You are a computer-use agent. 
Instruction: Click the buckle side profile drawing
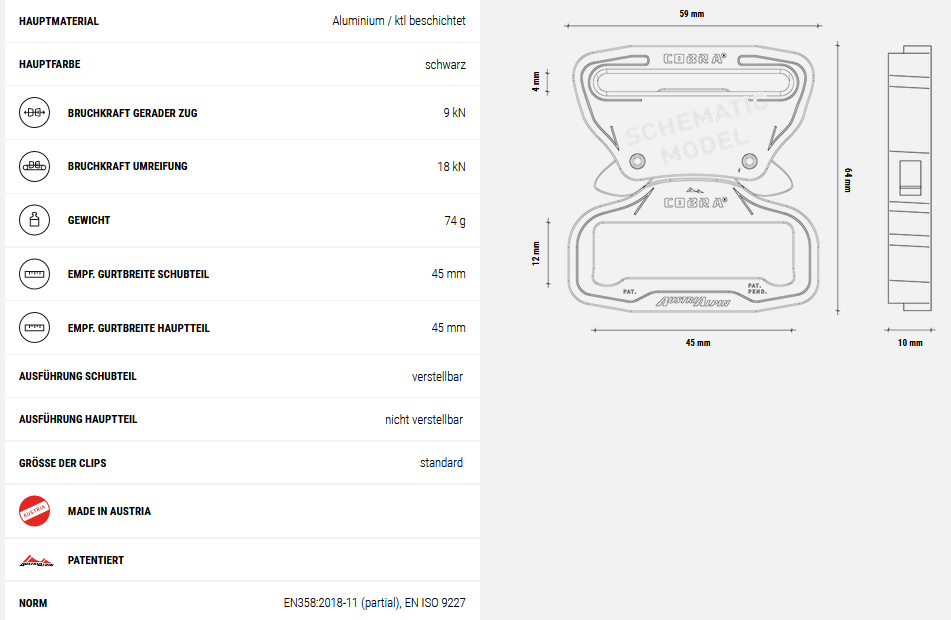[x=909, y=178]
